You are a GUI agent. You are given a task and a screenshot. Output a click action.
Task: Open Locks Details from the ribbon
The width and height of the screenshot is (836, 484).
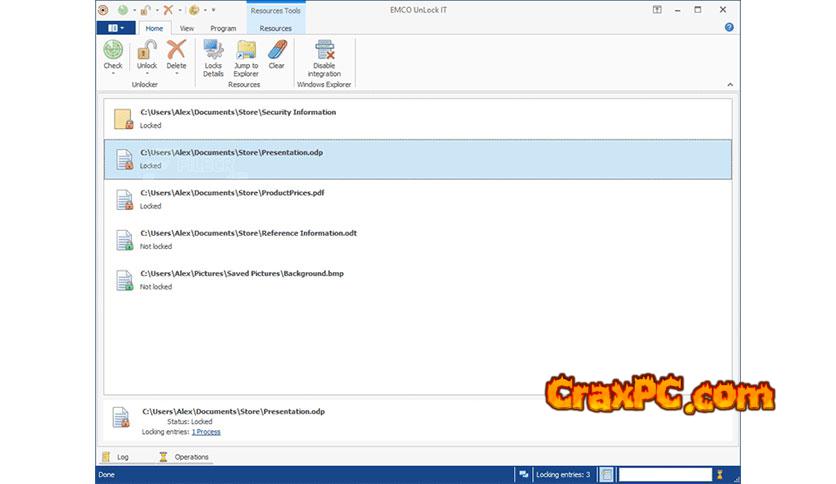(213, 50)
